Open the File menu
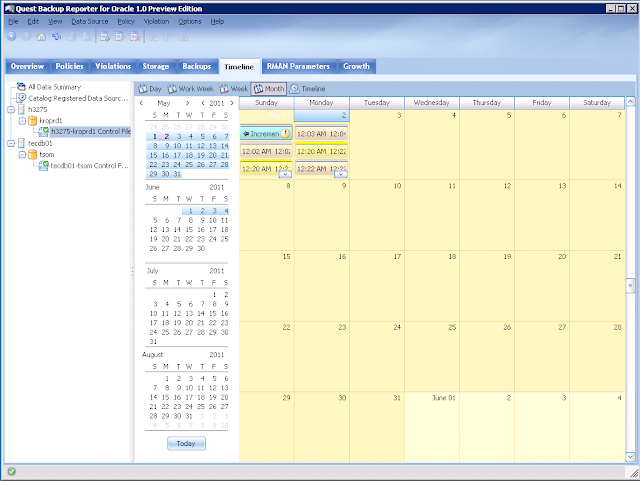The width and height of the screenshot is (640, 481). 13,21
